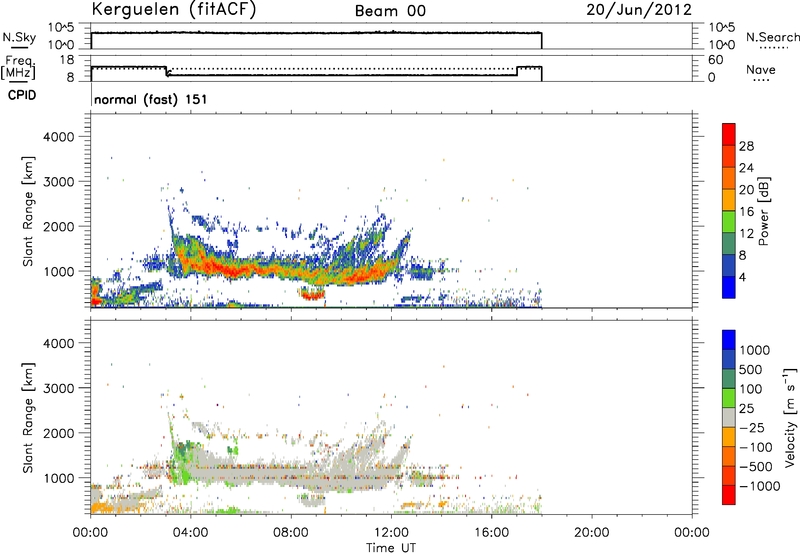Click the velocity panel 'Slant Range [km]' label
Screen dimensions: 800x554
click(x=28, y=418)
